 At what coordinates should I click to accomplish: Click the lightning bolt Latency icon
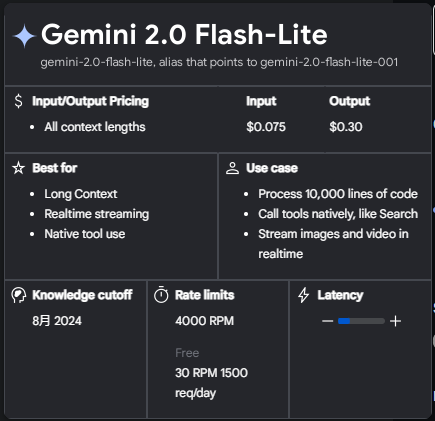pyautogui.click(x=304, y=295)
